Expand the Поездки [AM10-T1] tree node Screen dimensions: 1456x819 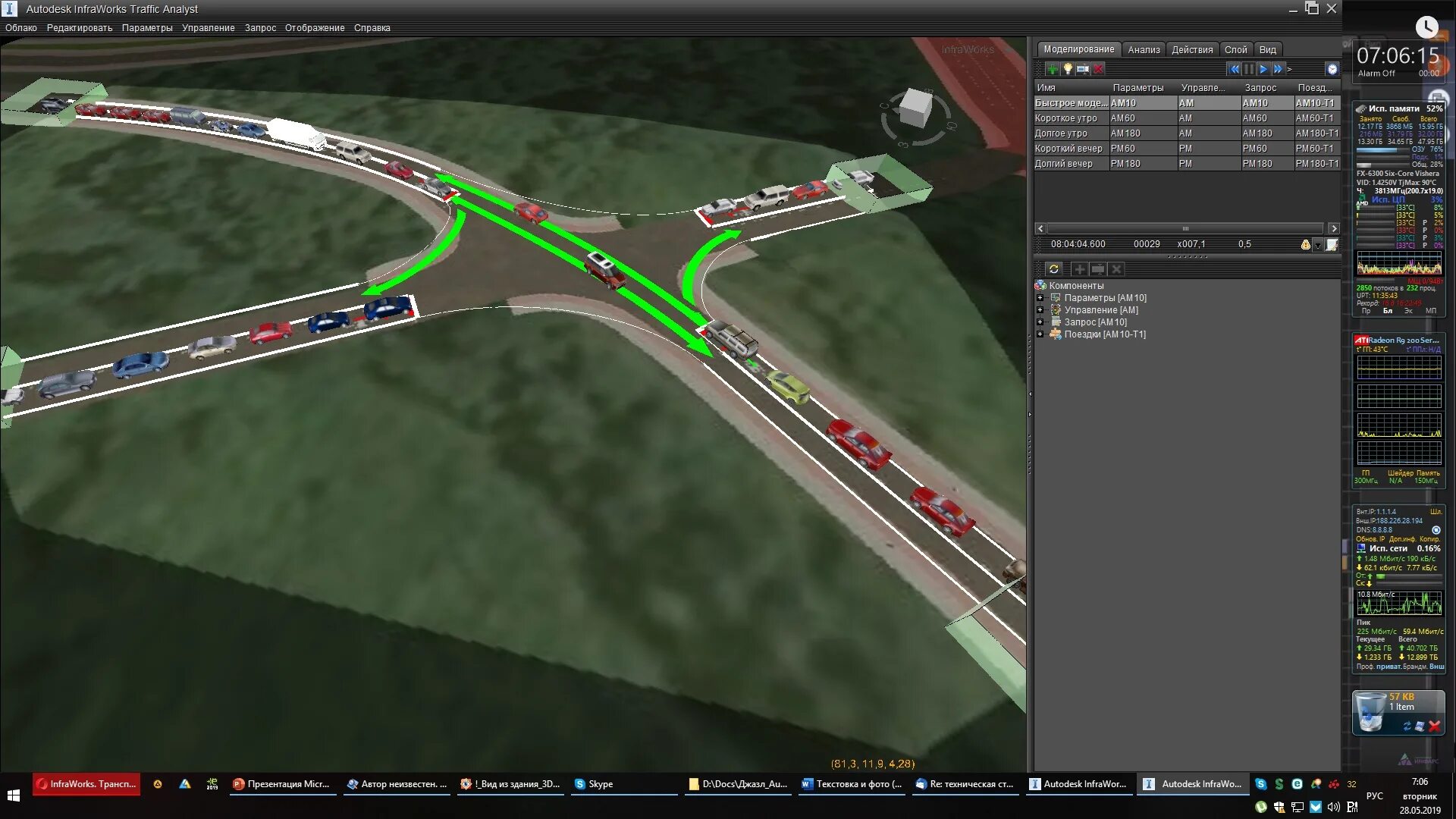[1040, 334]
